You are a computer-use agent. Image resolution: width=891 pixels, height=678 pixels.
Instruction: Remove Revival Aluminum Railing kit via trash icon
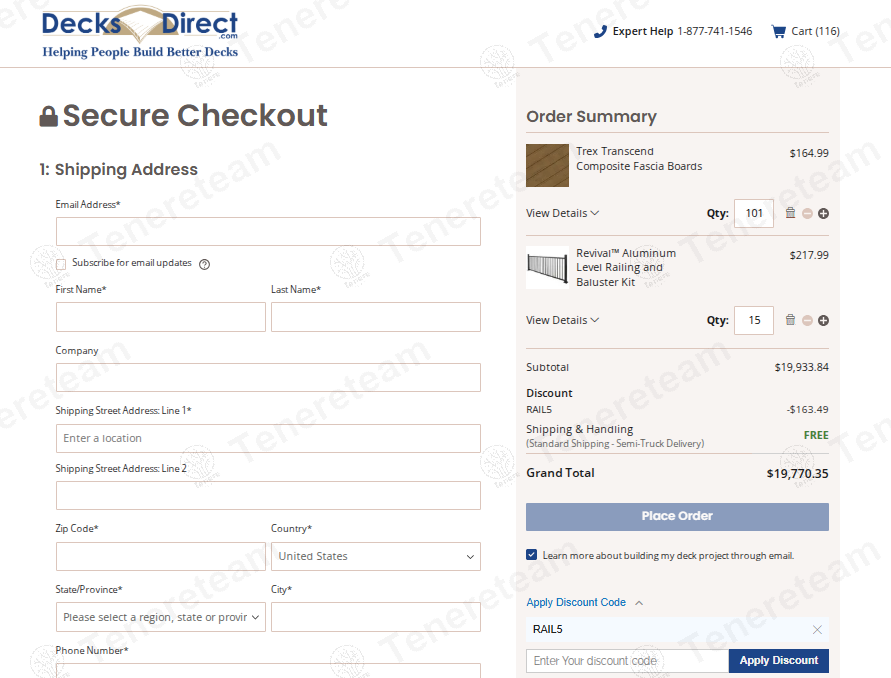pyautogui.click(x=790, y=320)
